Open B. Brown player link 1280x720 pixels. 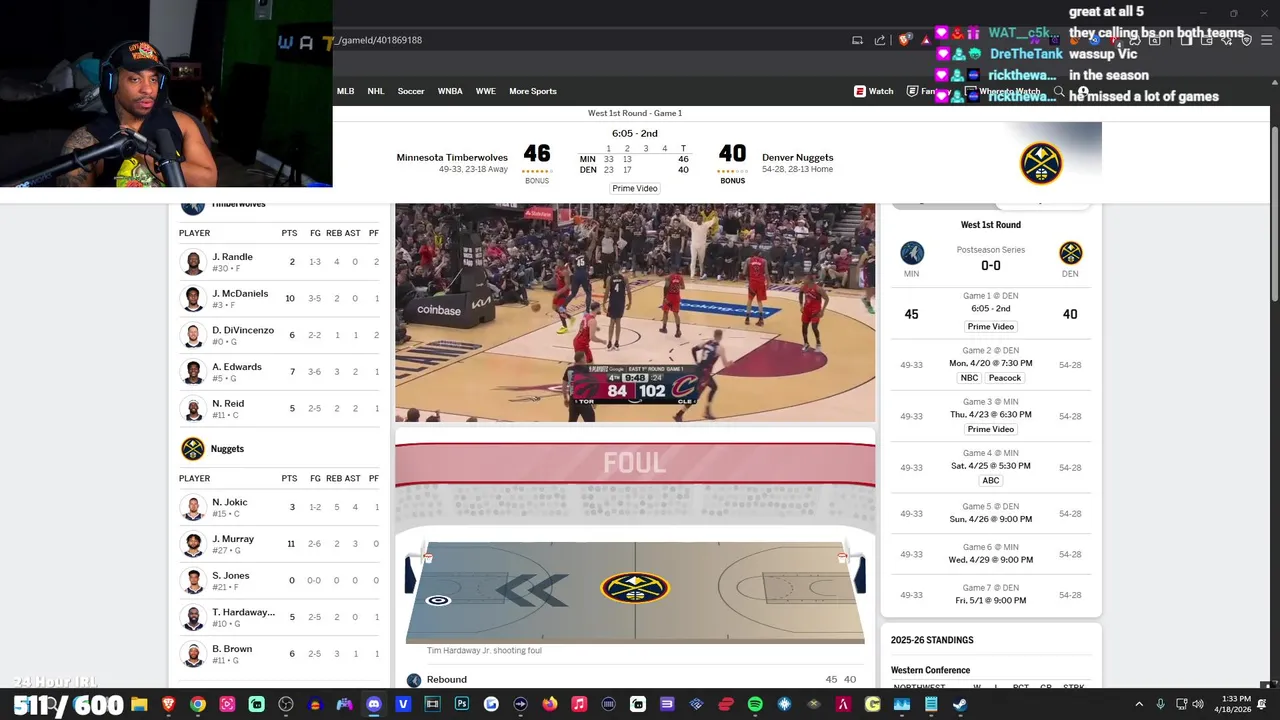point(232,648)
